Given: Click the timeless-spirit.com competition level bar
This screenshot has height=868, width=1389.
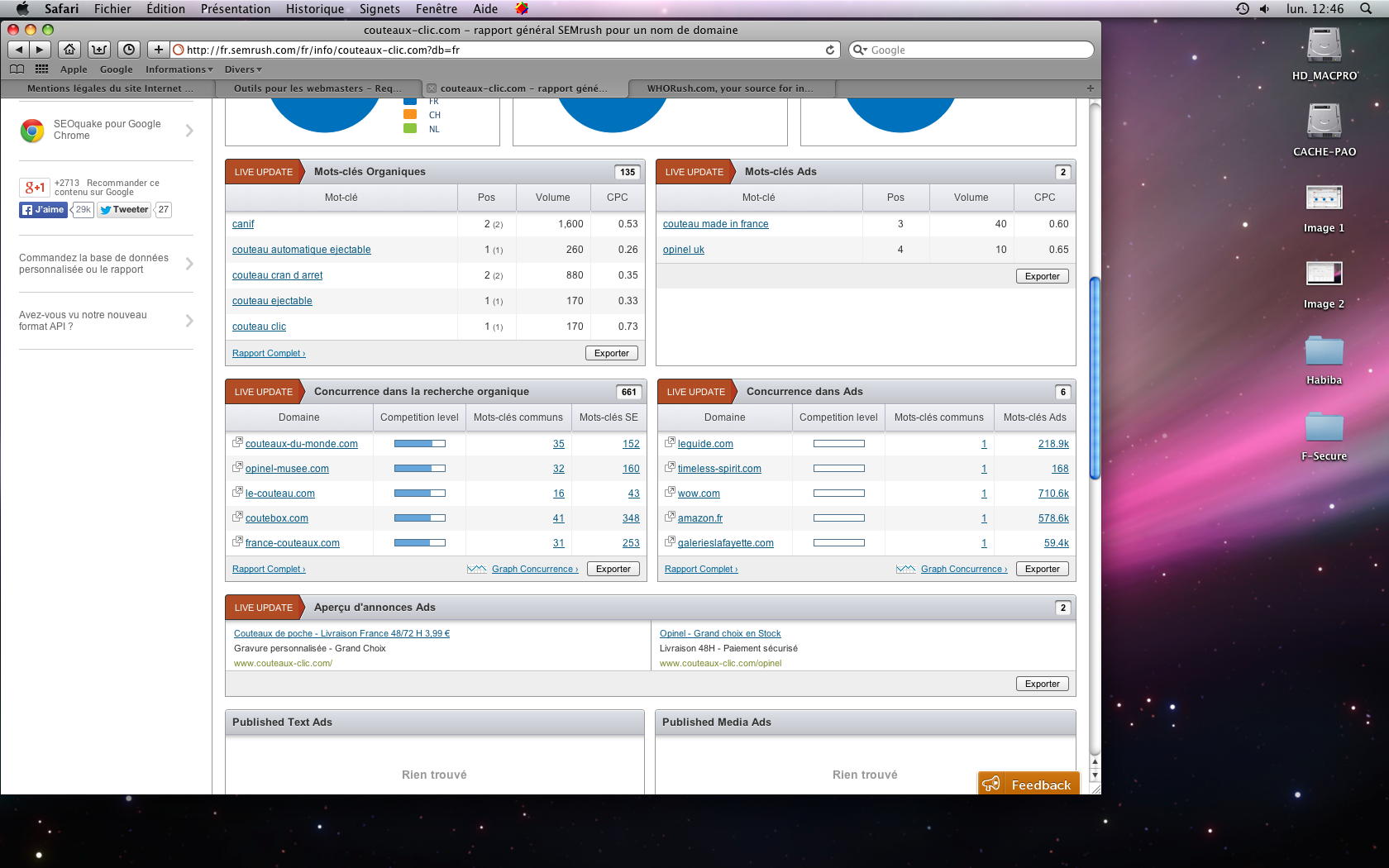Looking at the screenshot, I should coord(838,469).
